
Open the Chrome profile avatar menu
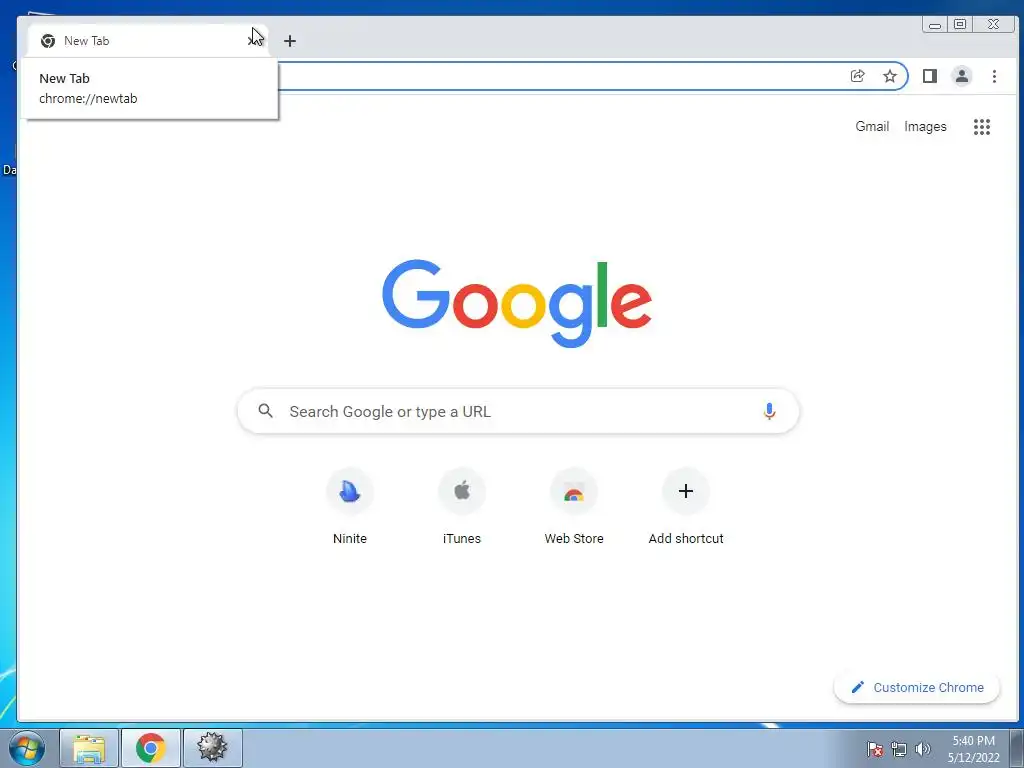(x=961, y=76)
